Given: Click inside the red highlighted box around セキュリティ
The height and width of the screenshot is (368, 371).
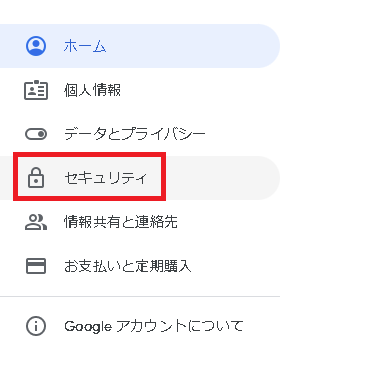Looking at the screenshot, I should [x=89, y=177].
